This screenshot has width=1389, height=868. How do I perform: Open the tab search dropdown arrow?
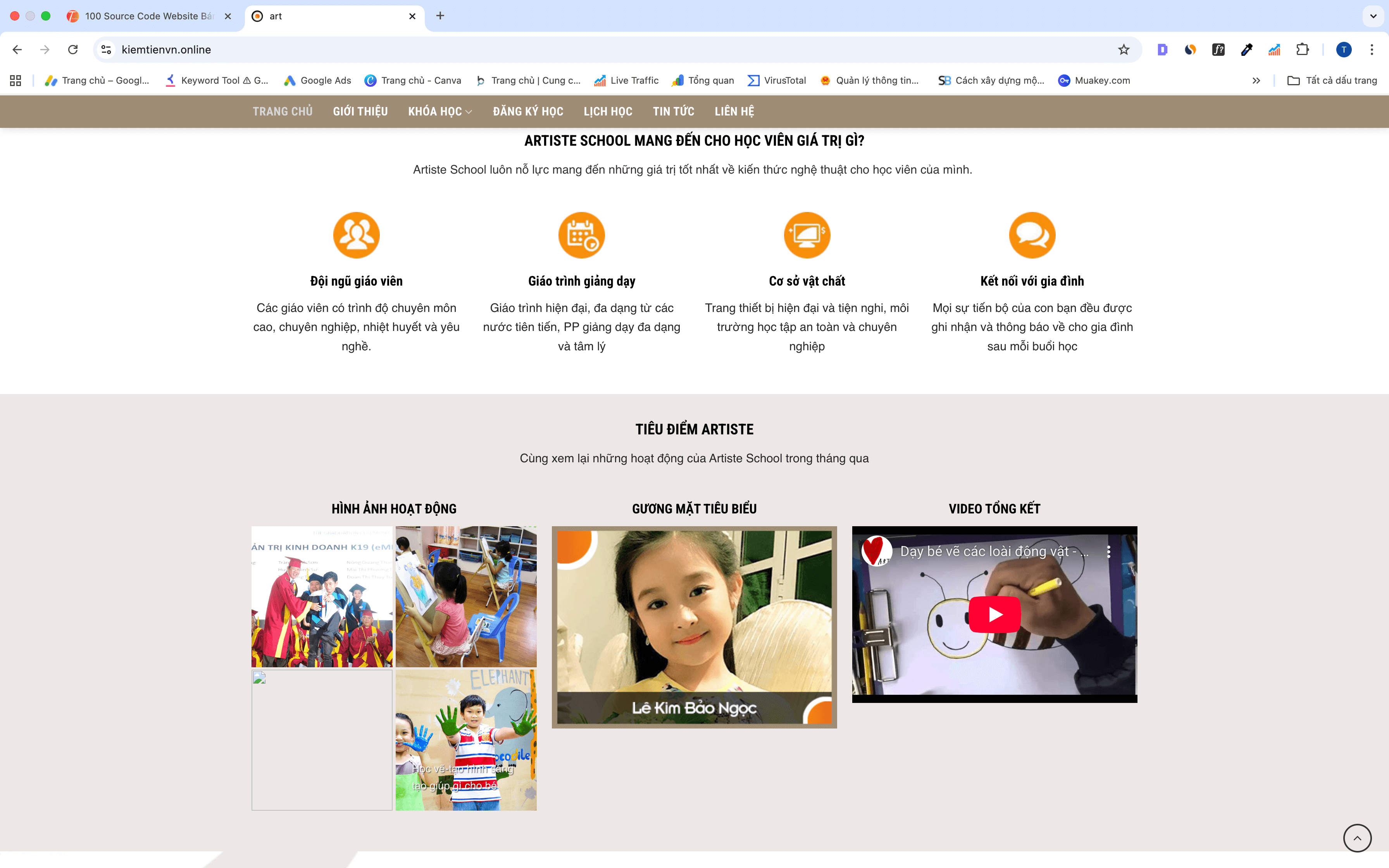(1373, 16)
